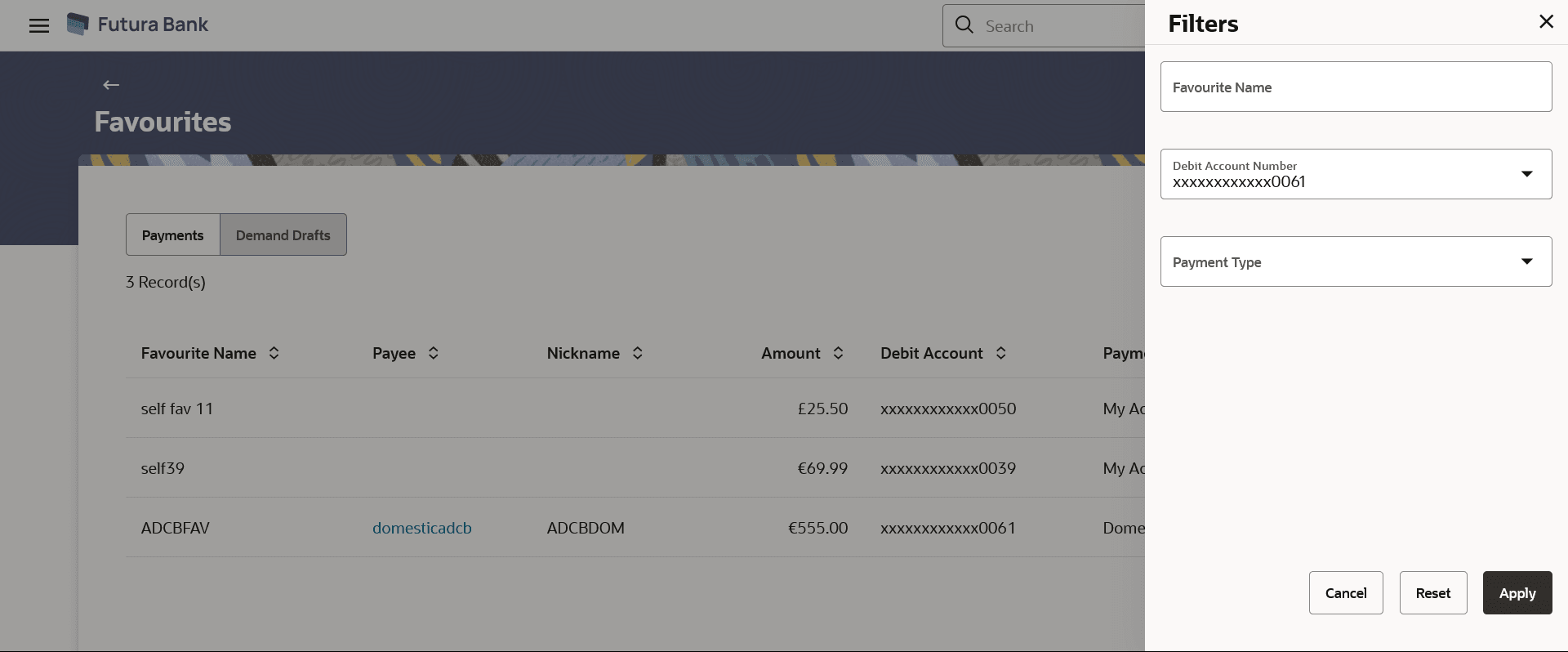Viewport: 1568px width, 652px height.
Task: Click the Futura Bank logo icon
Action: (78, 25)
